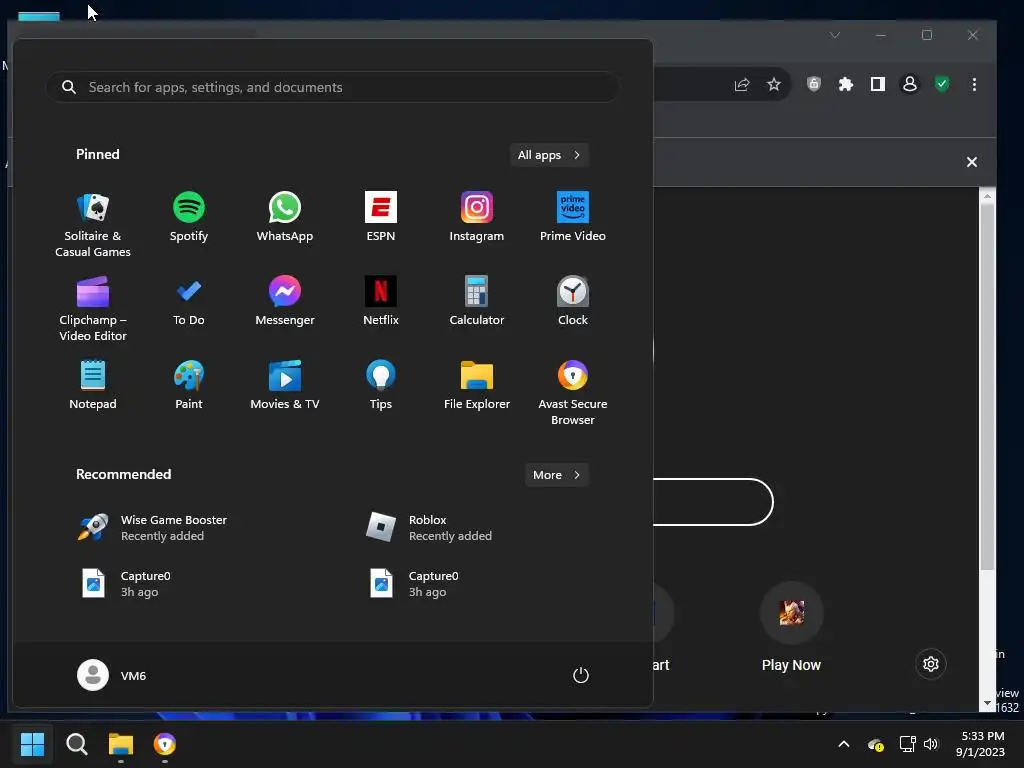Click the Windows Start button on taskbar
The height and width of the screenshot is (768, 1024).
pos(32,744)
